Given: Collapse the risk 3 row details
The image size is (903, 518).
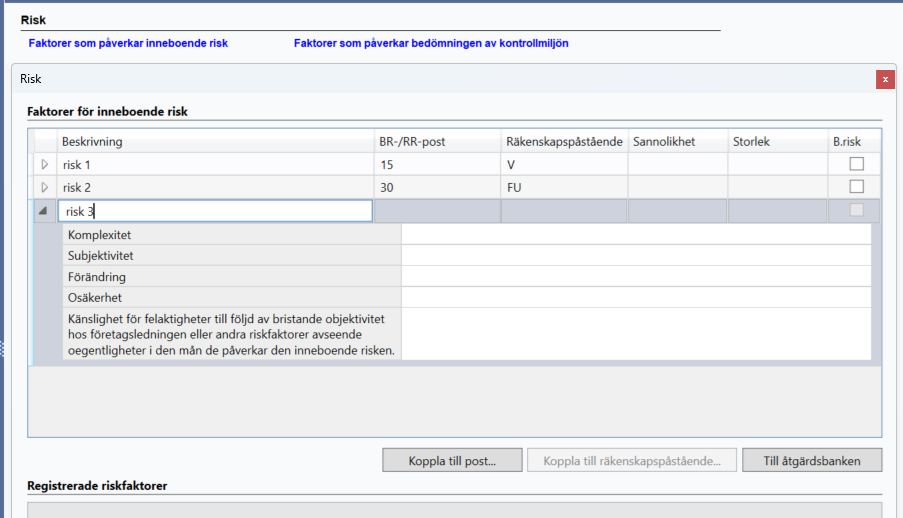Looking at the screenshot, I should coord(43,211).
